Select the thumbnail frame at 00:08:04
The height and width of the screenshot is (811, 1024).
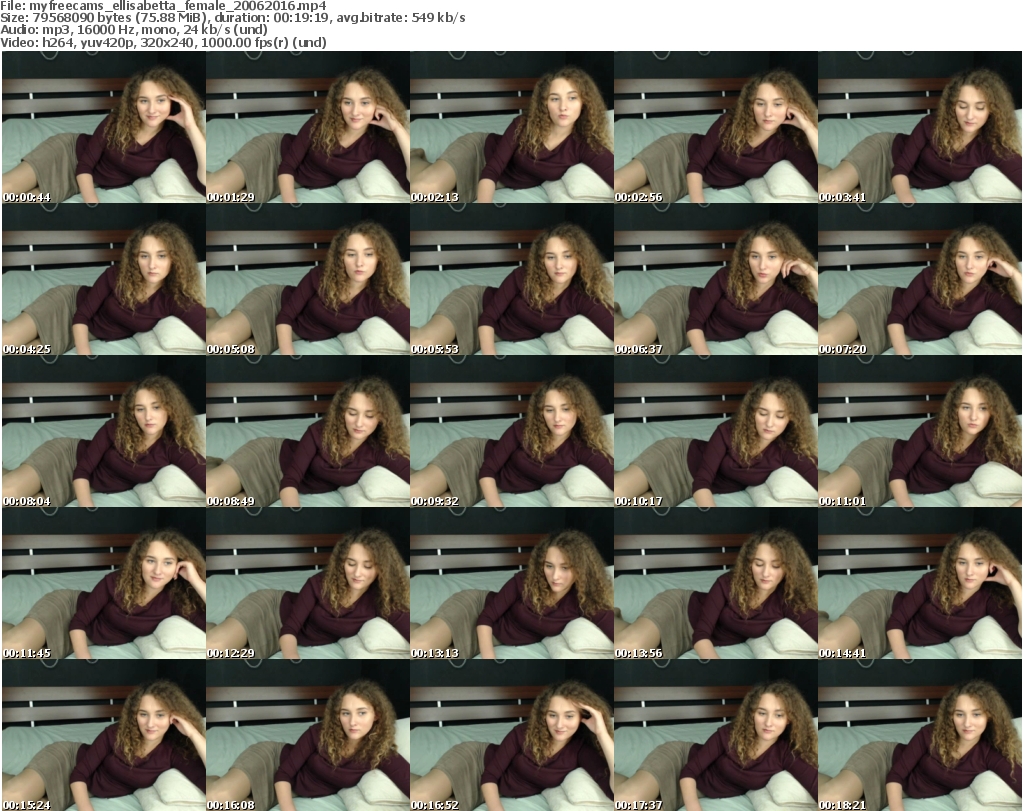104,431
